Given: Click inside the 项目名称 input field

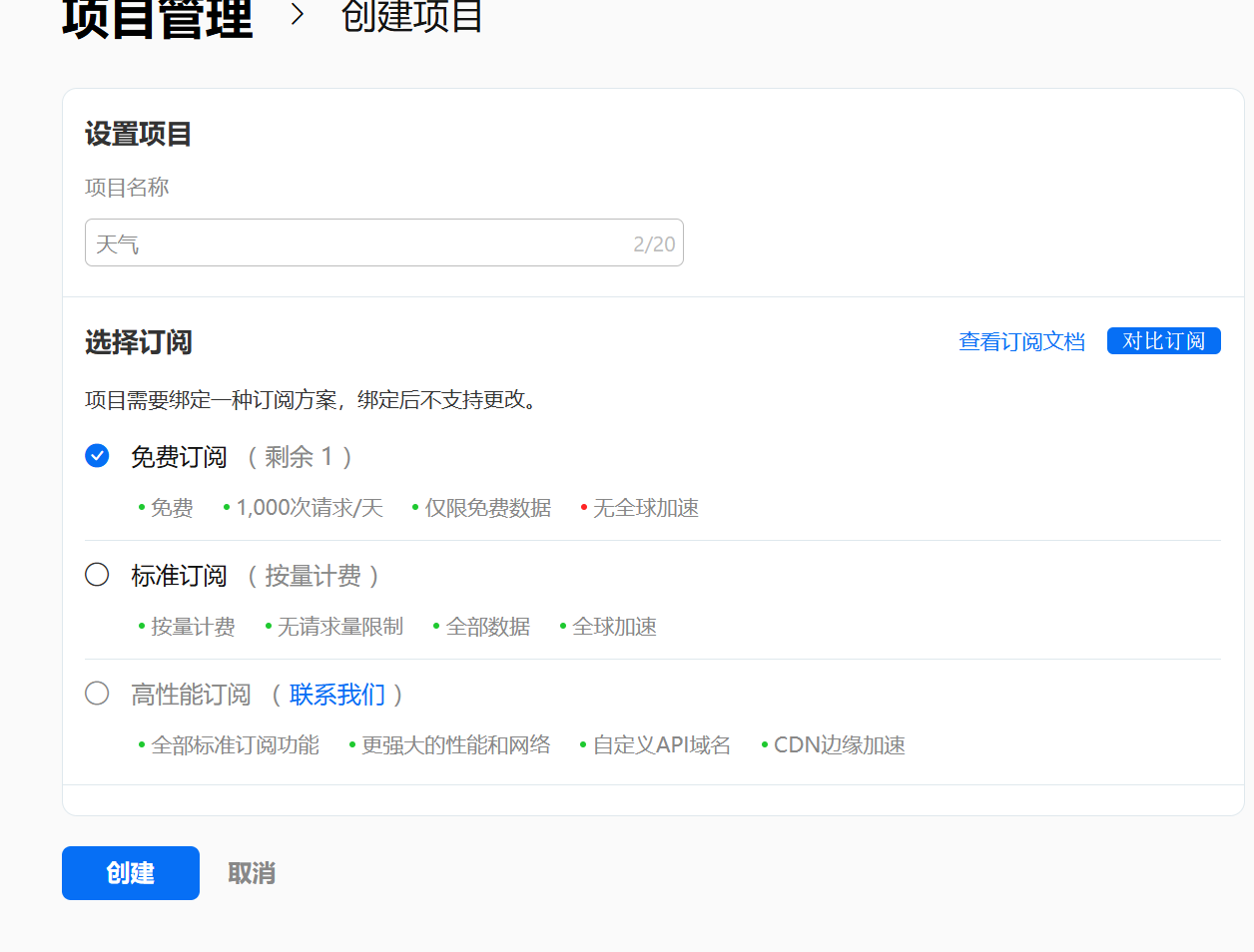Looking at the screenshot, I should point(349,241).
